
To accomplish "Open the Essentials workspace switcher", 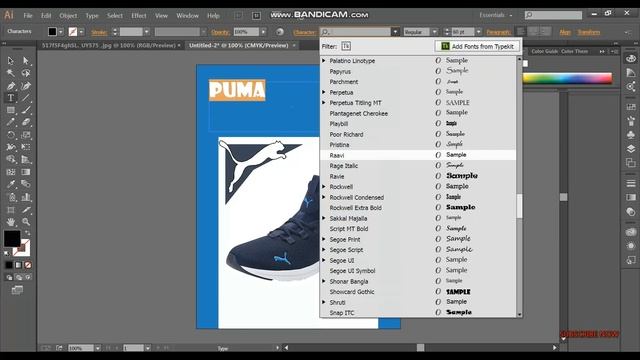I will pyautogui.click(x=496, y=15).
